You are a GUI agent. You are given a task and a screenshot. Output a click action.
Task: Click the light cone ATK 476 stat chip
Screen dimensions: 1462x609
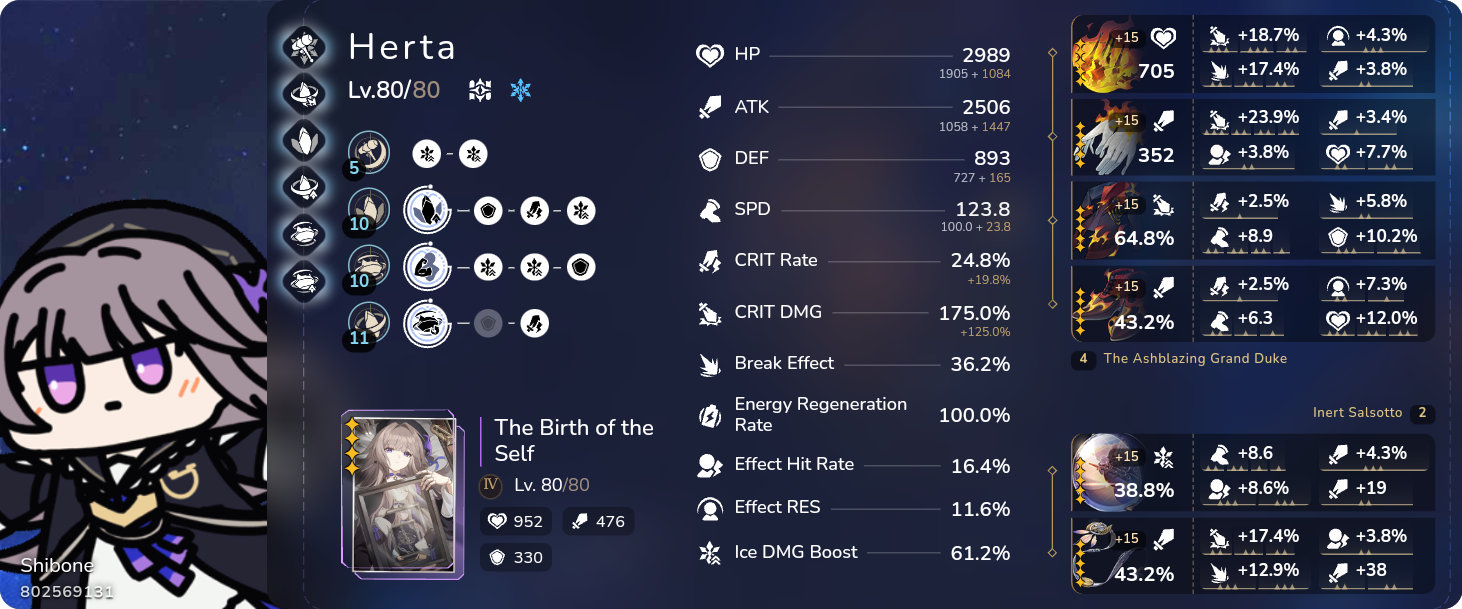click(596, 521)
